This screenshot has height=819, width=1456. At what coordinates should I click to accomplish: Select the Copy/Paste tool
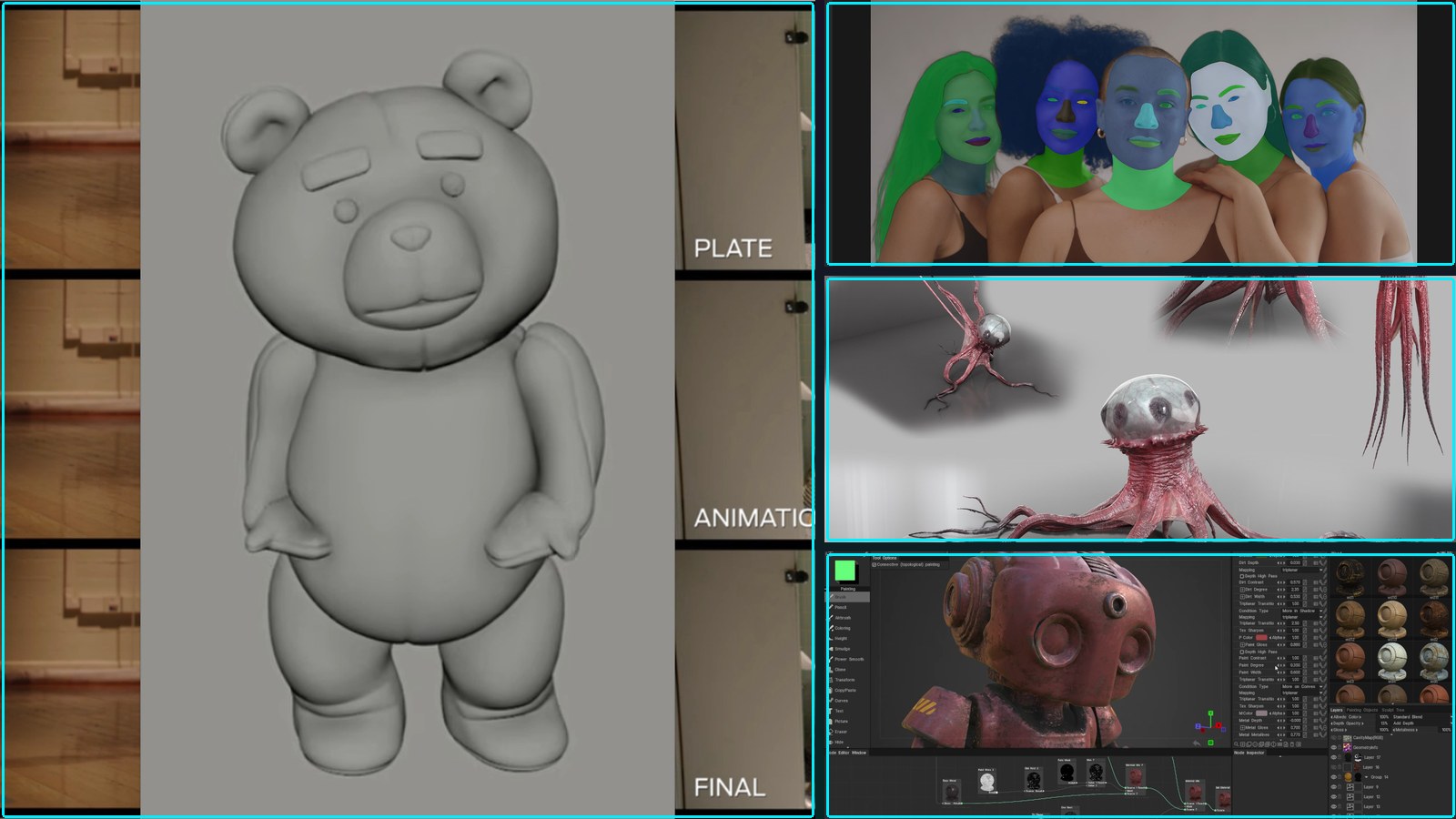(848, 690)
